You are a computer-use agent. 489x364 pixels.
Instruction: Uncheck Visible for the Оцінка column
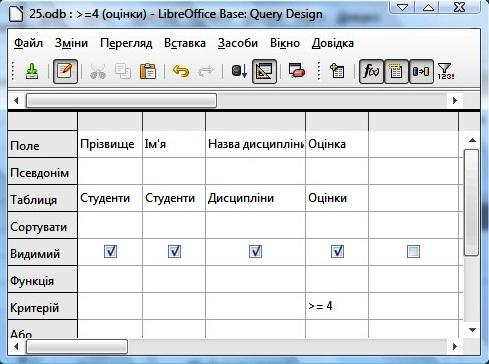337,251
